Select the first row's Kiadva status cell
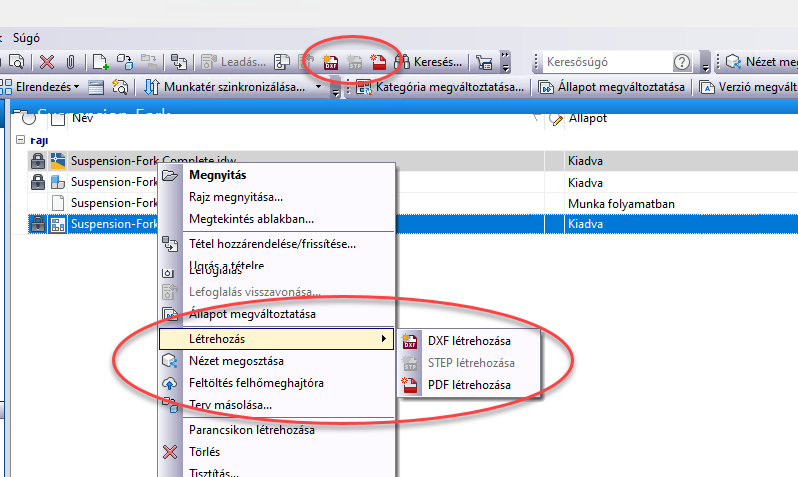 pos(585,161)
